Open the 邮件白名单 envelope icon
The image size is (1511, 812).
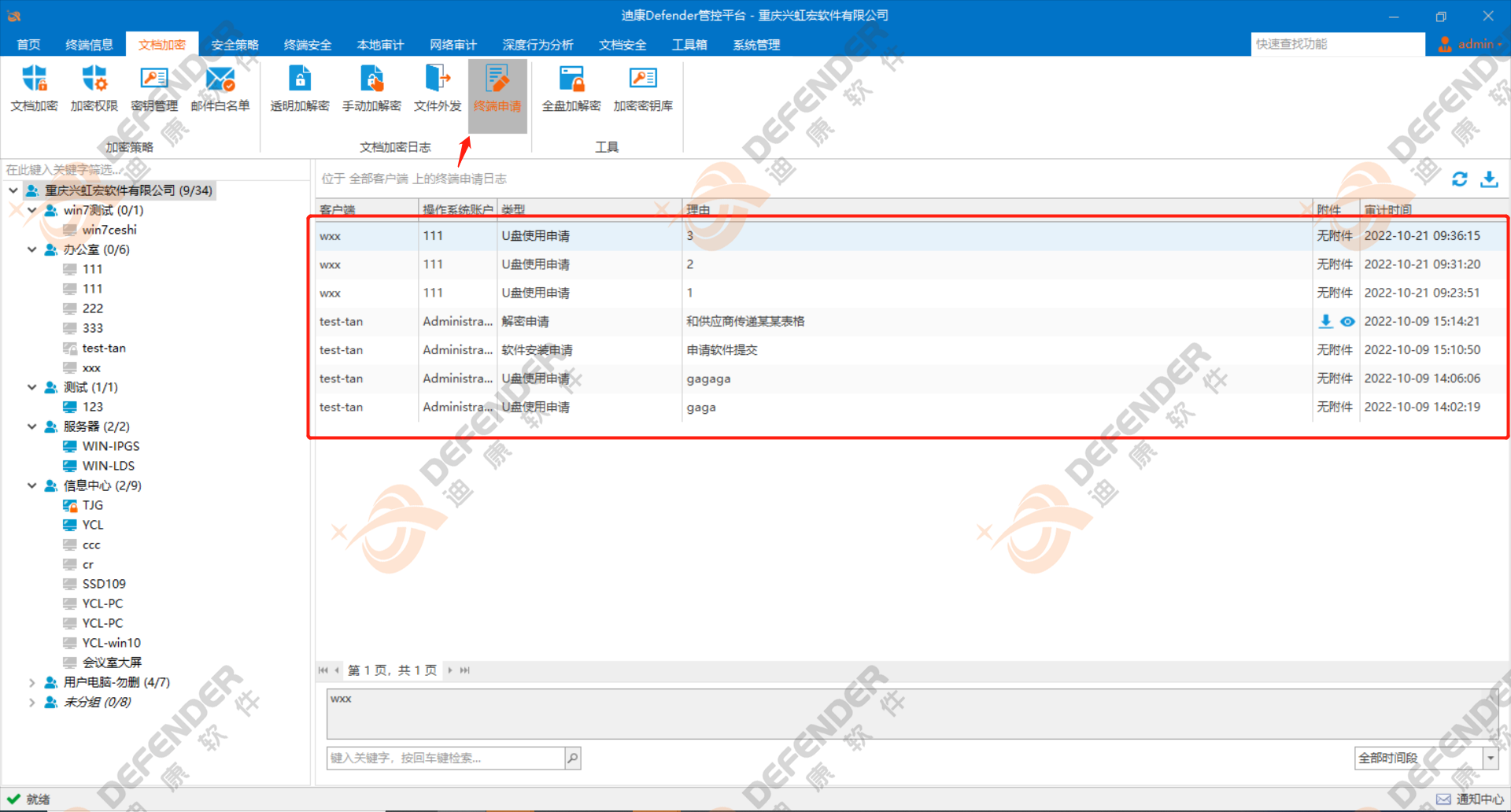220,88
